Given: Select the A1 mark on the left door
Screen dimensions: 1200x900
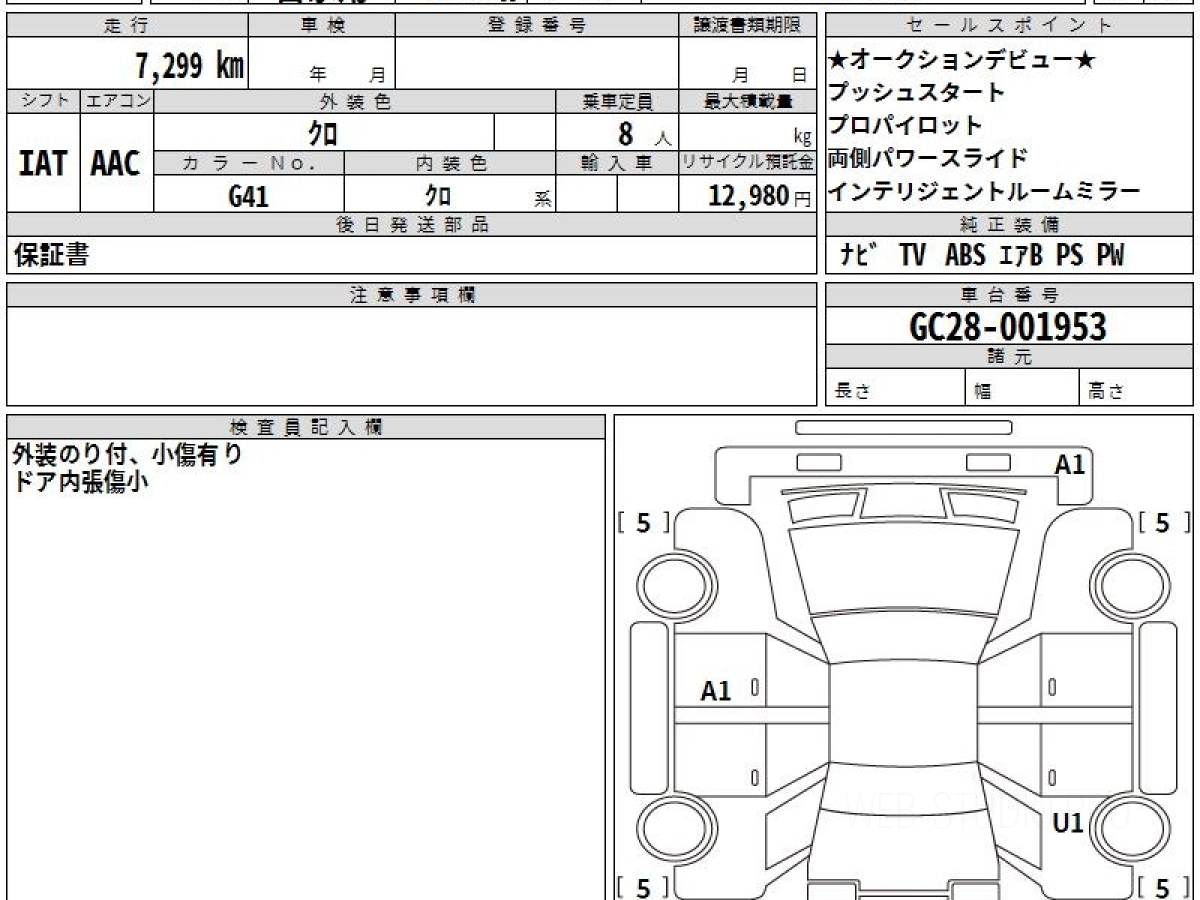Looking at the screenshot, I should pos(716,690).
